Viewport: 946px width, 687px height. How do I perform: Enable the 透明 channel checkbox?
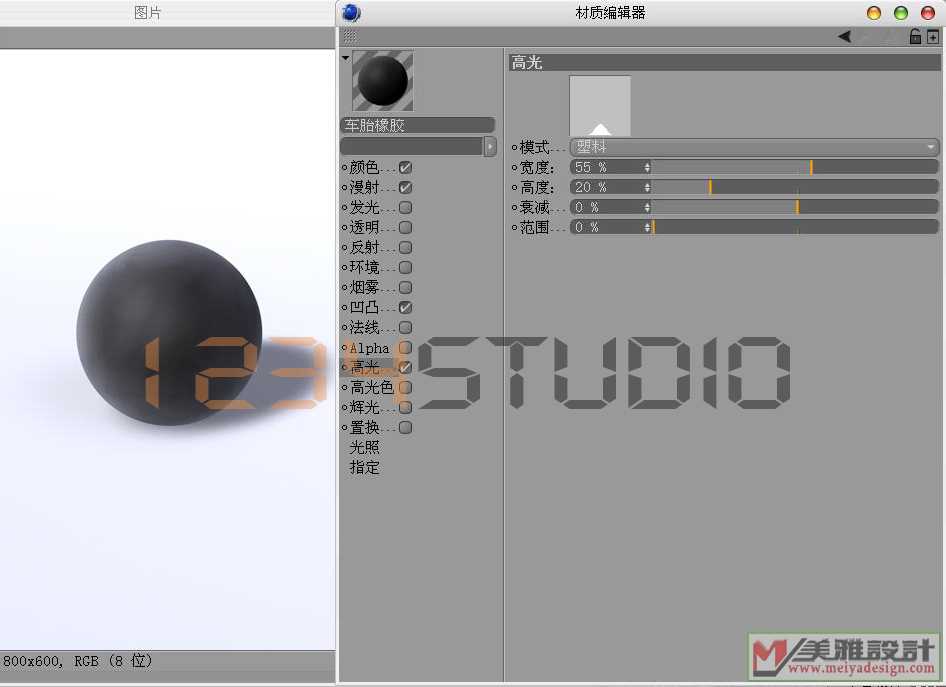pyautogui.click(x=405, y=227)
